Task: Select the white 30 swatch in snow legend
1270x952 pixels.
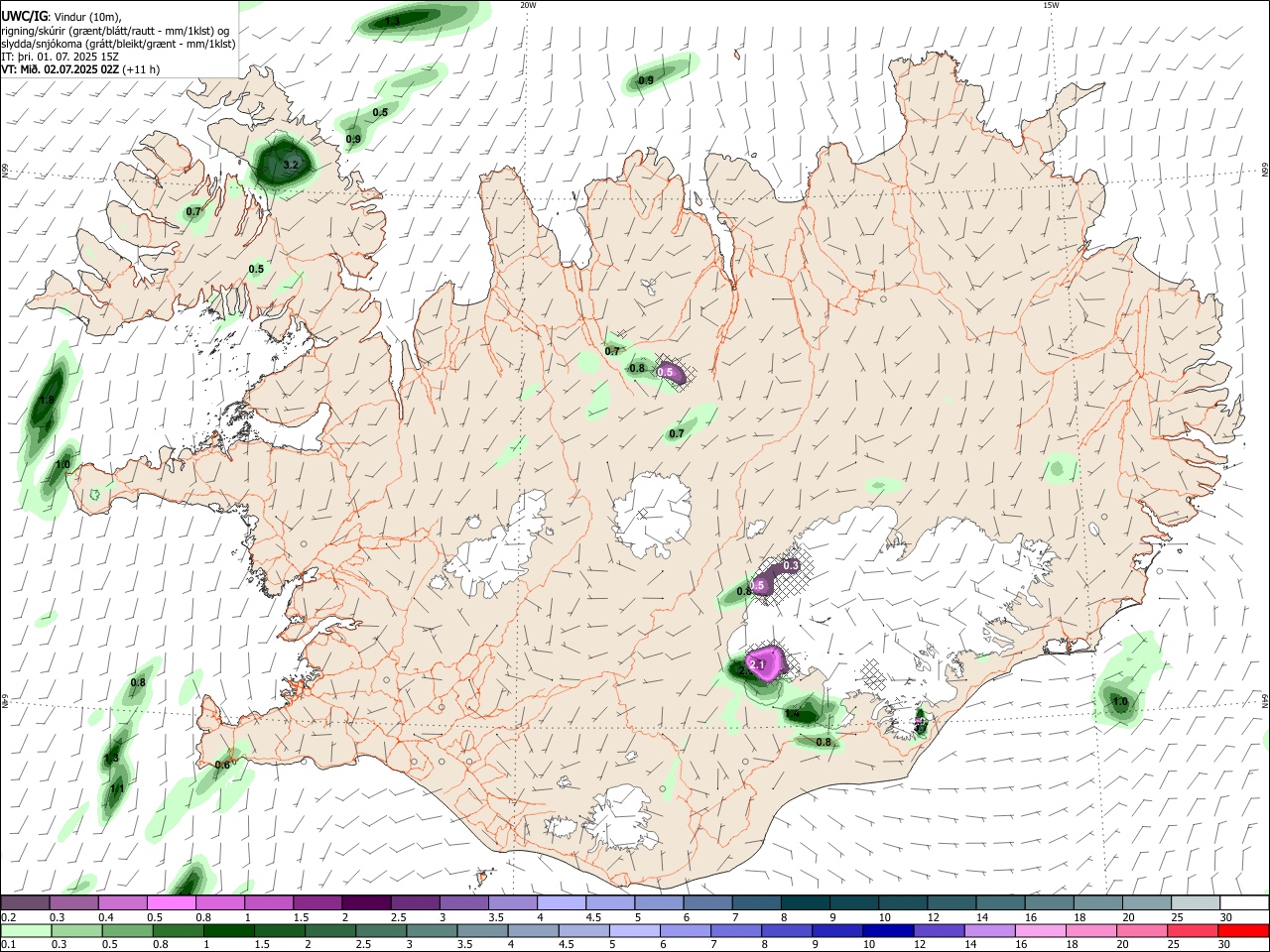Action: [x=1243, y=902]
